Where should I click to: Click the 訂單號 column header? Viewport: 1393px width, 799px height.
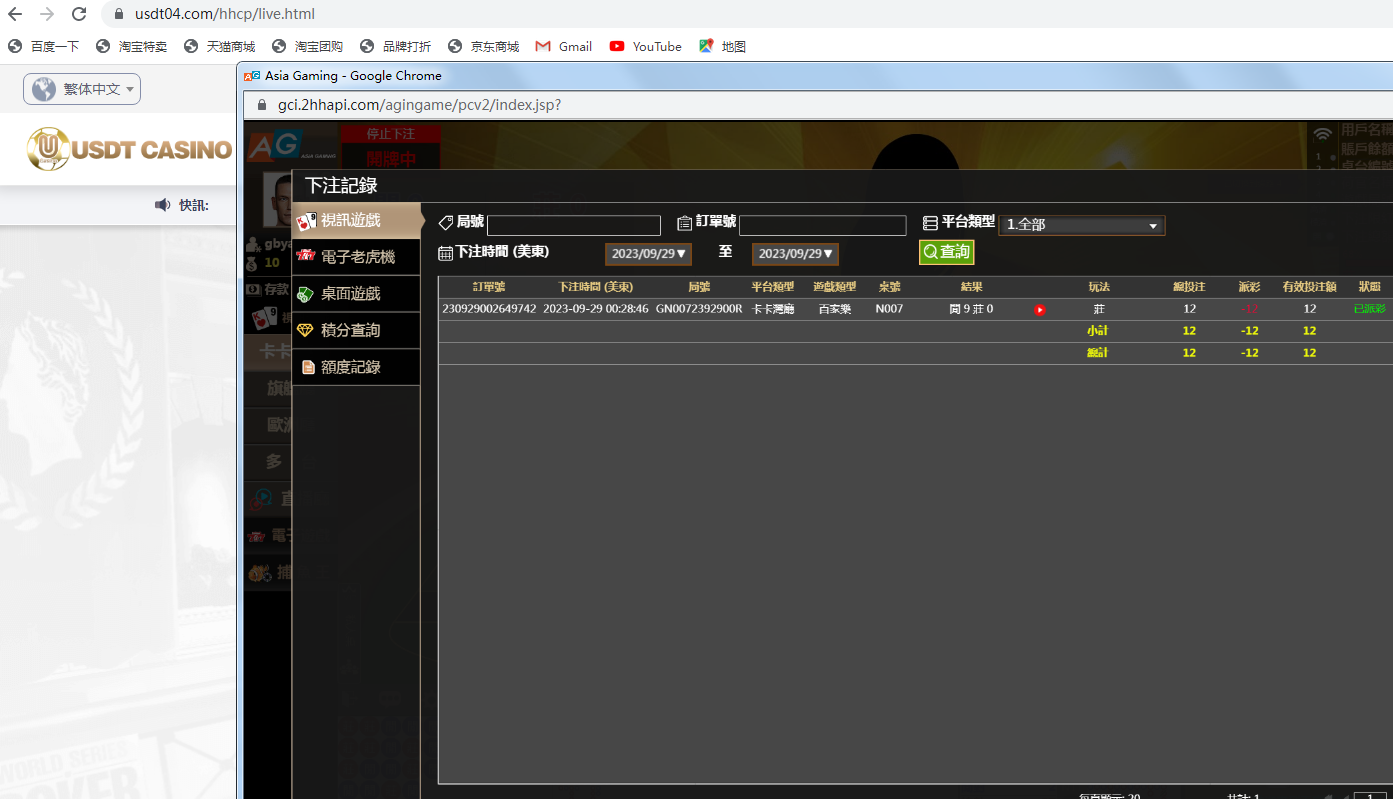pyautogui.click(x=489, y=287)
